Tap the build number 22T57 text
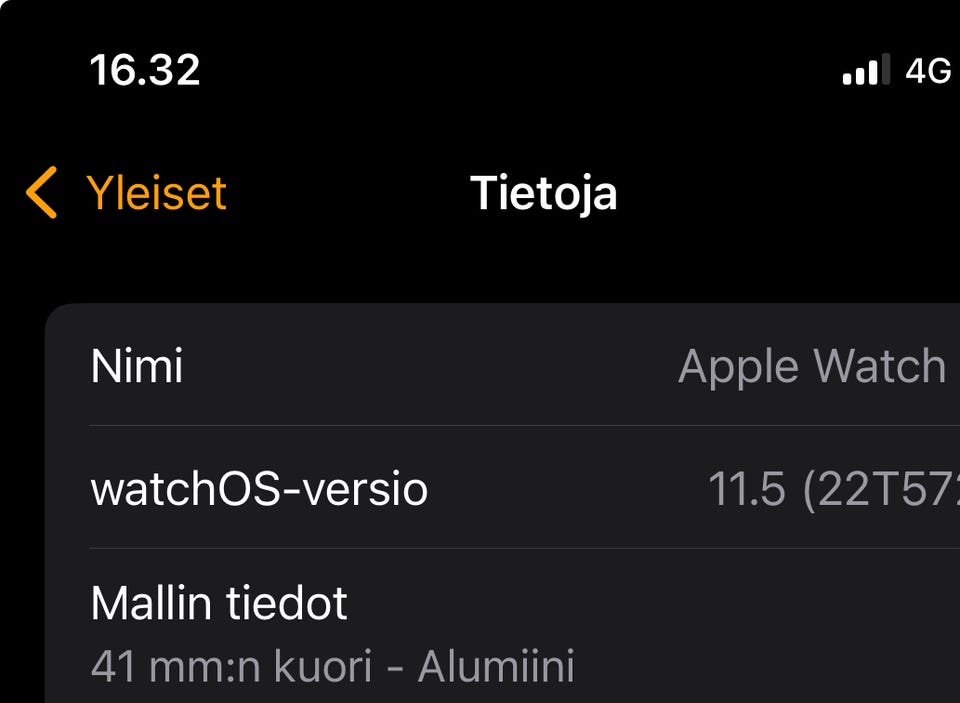 (881, 489)
